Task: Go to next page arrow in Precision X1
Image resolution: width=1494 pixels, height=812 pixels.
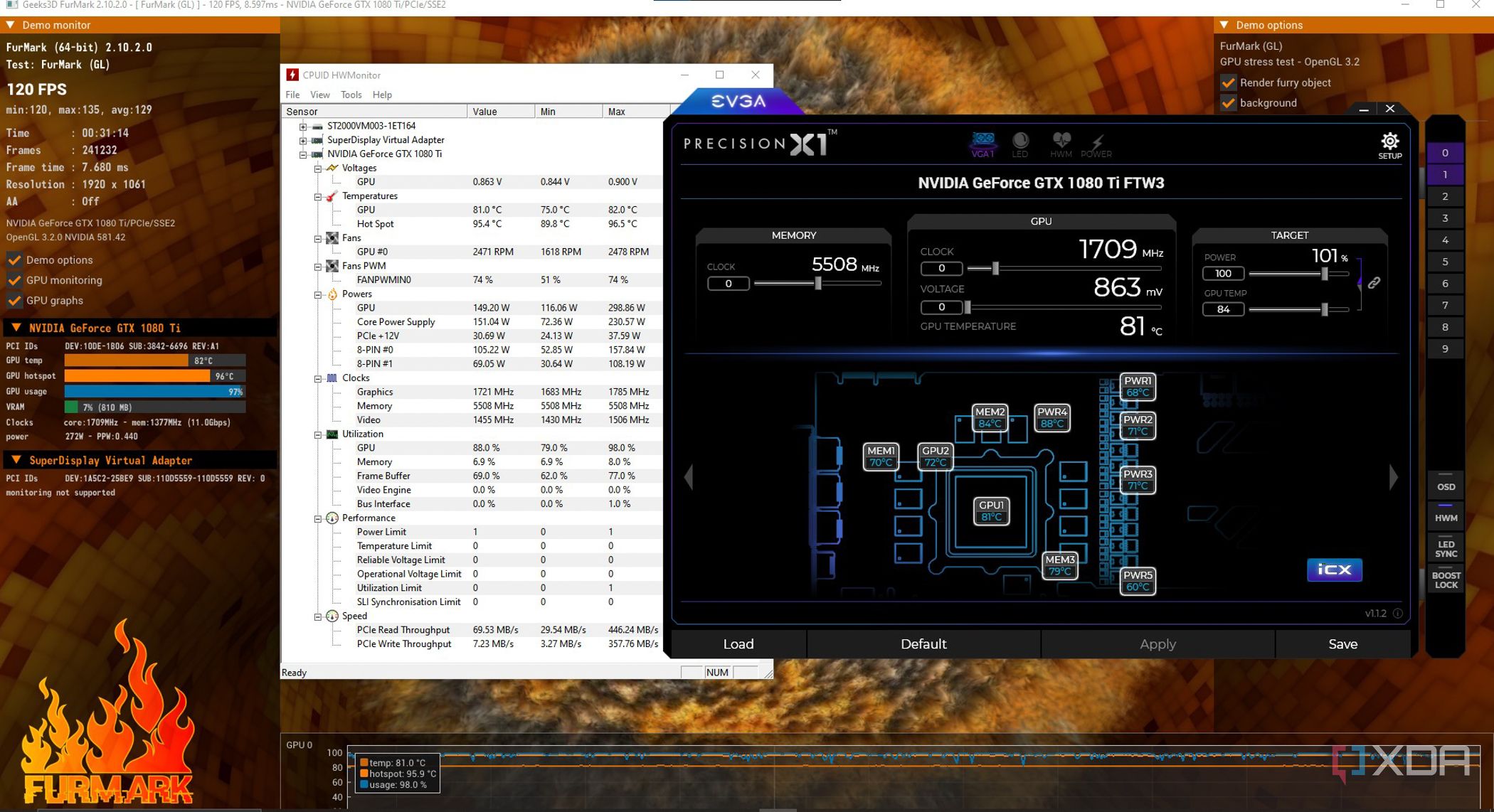Action: pyautogui.click(x=1393, y=476)
